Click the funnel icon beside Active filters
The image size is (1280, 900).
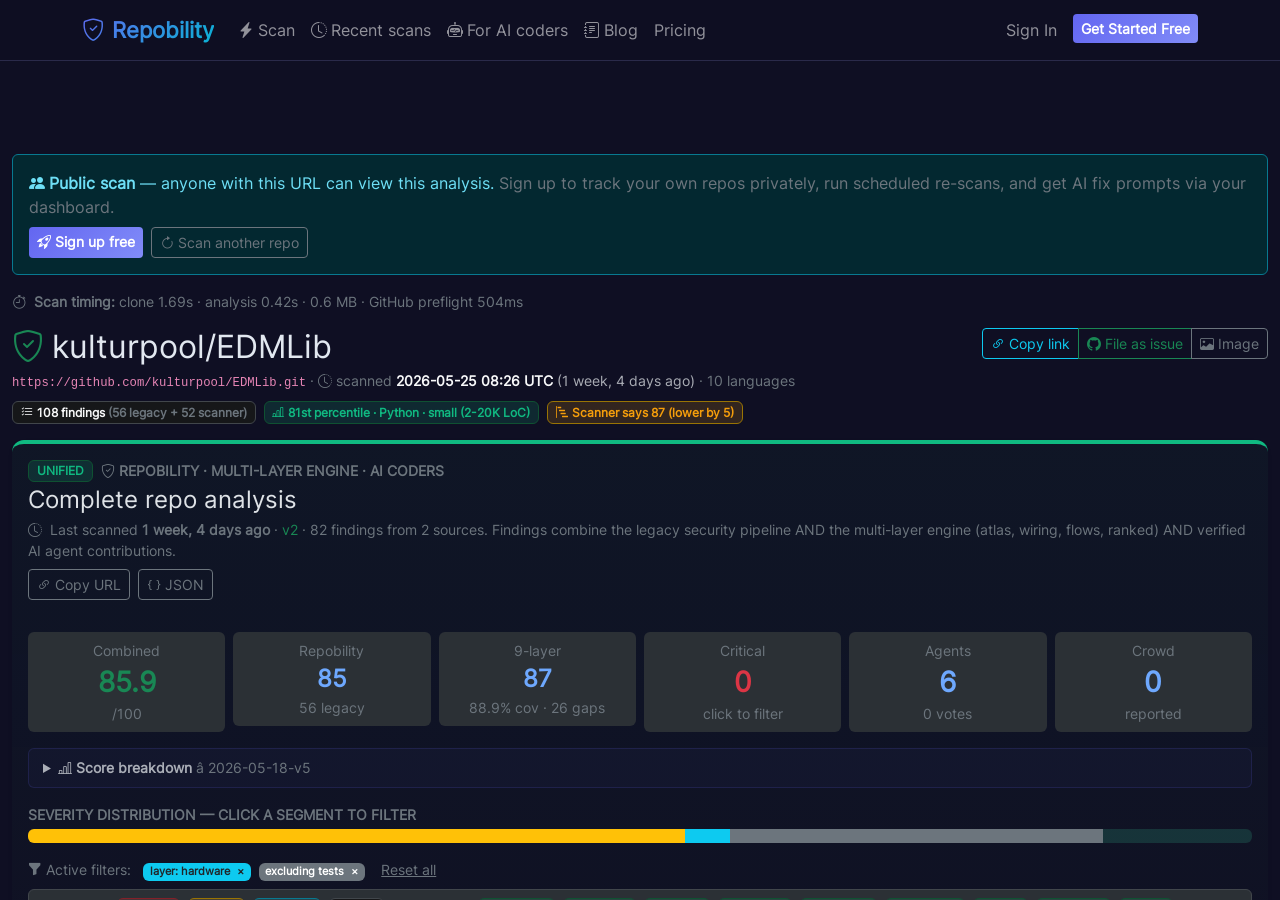coord(35,869)
